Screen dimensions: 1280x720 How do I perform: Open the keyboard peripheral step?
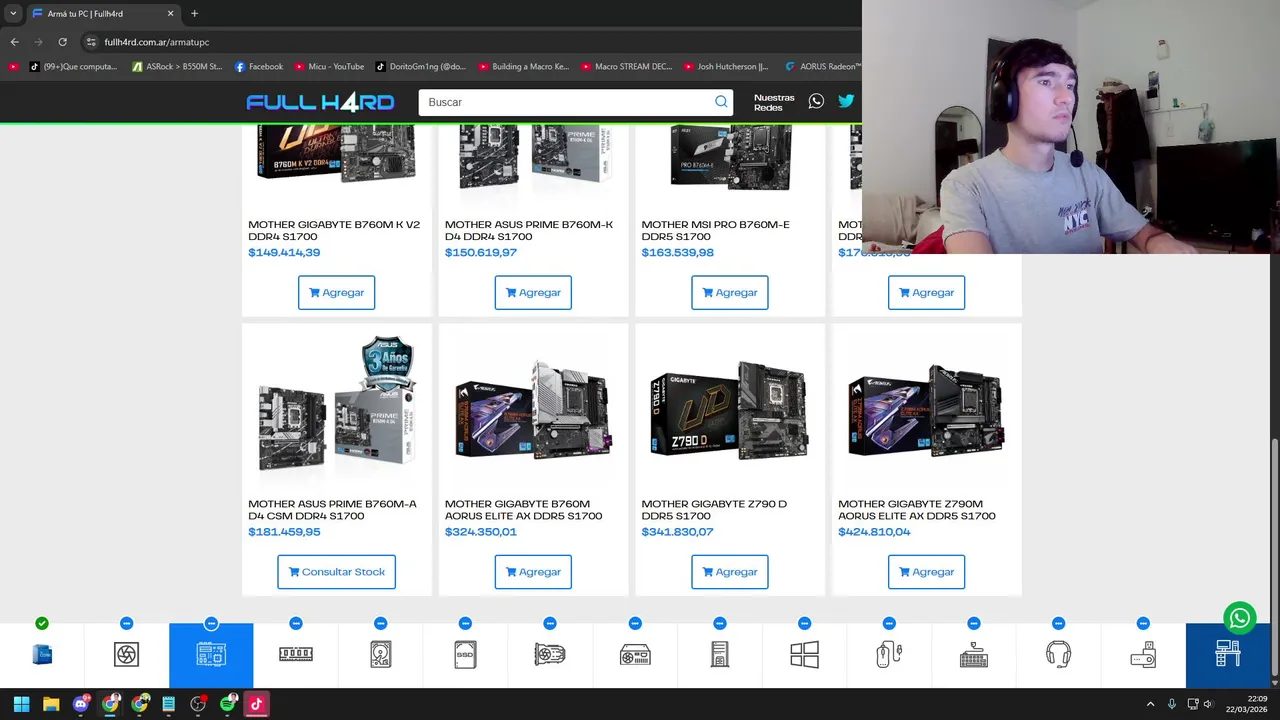(x=973, y=655)
